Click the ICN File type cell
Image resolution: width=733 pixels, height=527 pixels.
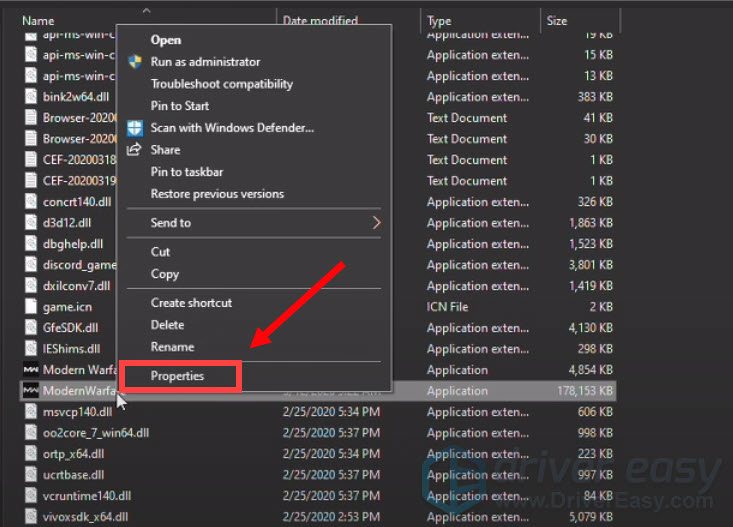pyautogui.click(x=447, y=307)
